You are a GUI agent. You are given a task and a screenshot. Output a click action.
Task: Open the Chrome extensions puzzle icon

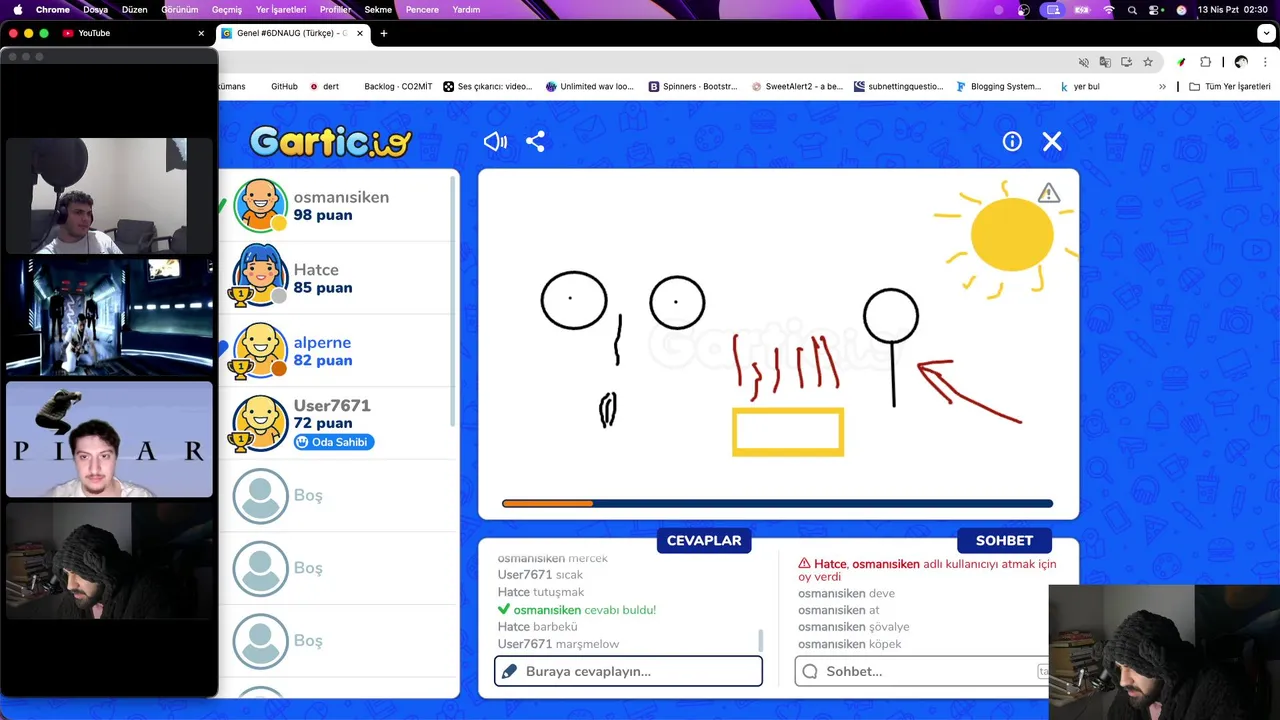[1205, 62]
